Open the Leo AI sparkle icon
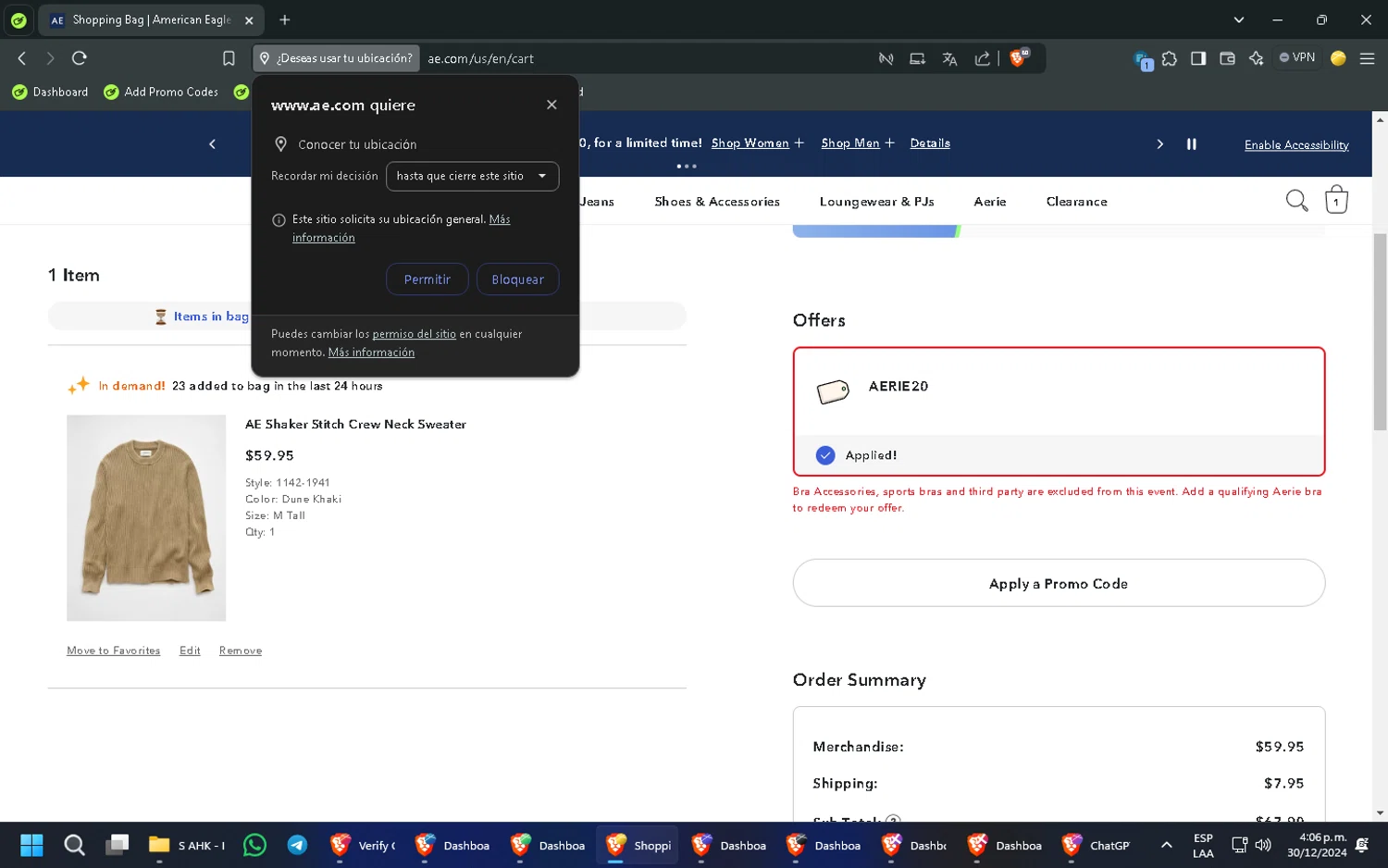The width and height of the screenshot is (1388, 868). 1256,58
